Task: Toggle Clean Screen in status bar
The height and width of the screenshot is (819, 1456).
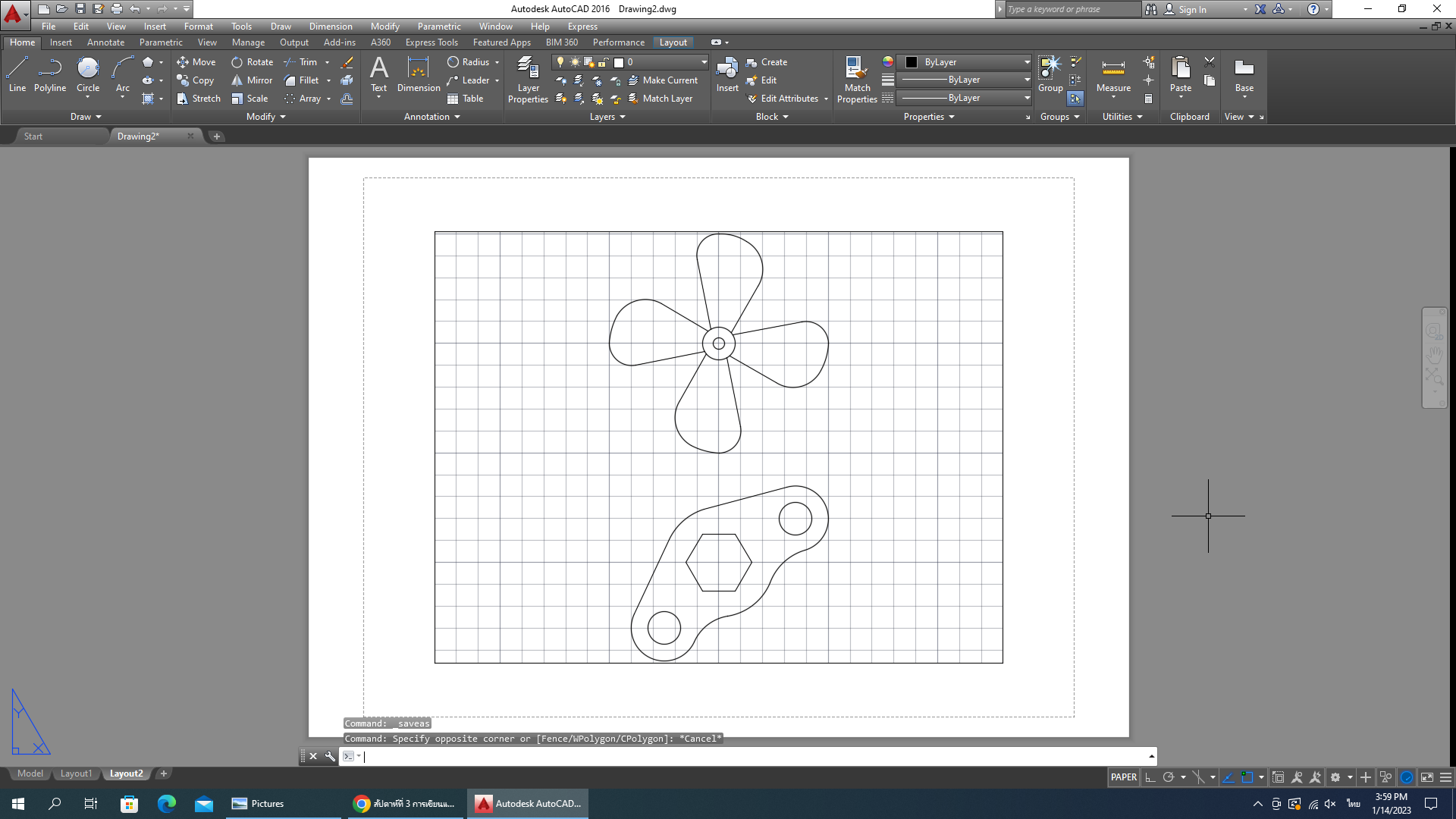Action: (1427, 777)
